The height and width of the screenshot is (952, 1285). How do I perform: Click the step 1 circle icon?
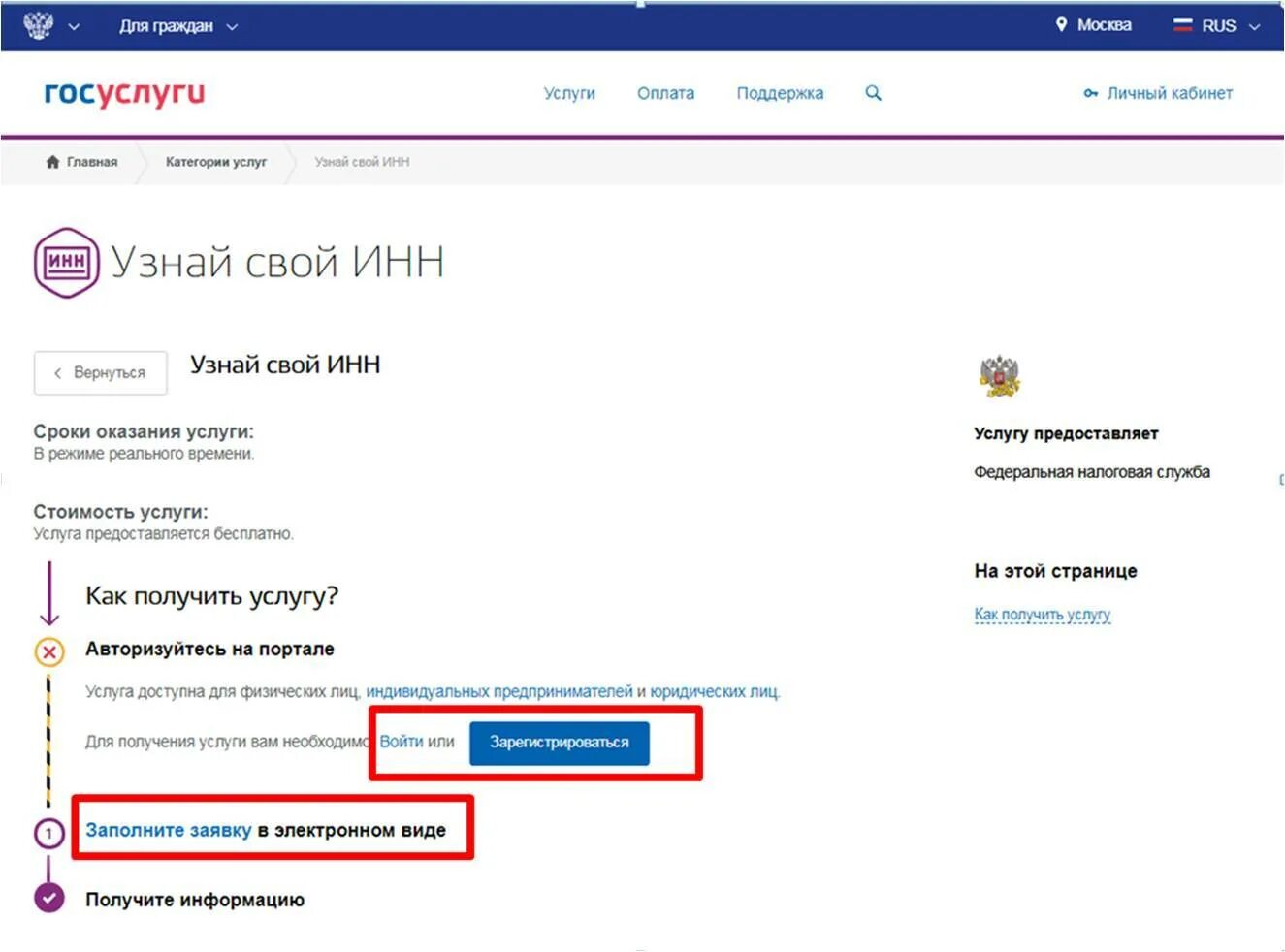(49, 833)
